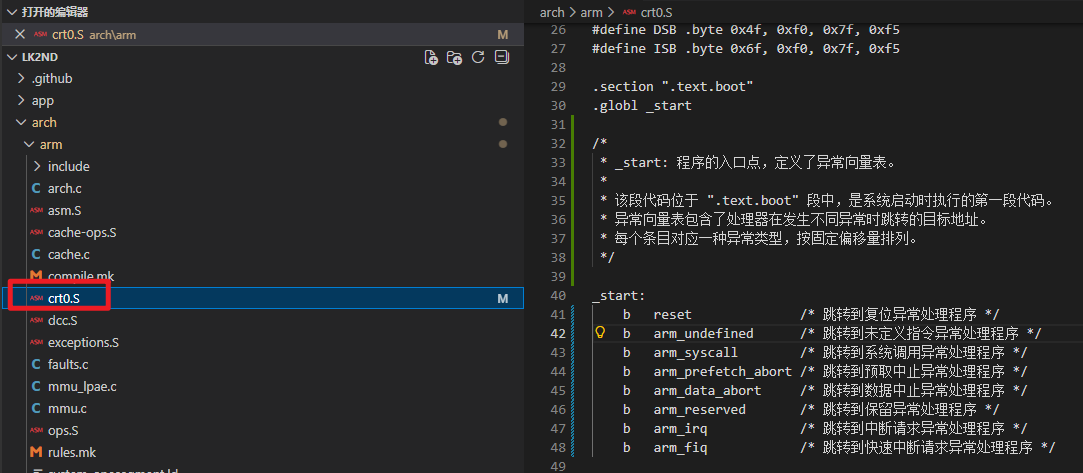Click the crt0.S open editor entry

(x=262, y=35)
